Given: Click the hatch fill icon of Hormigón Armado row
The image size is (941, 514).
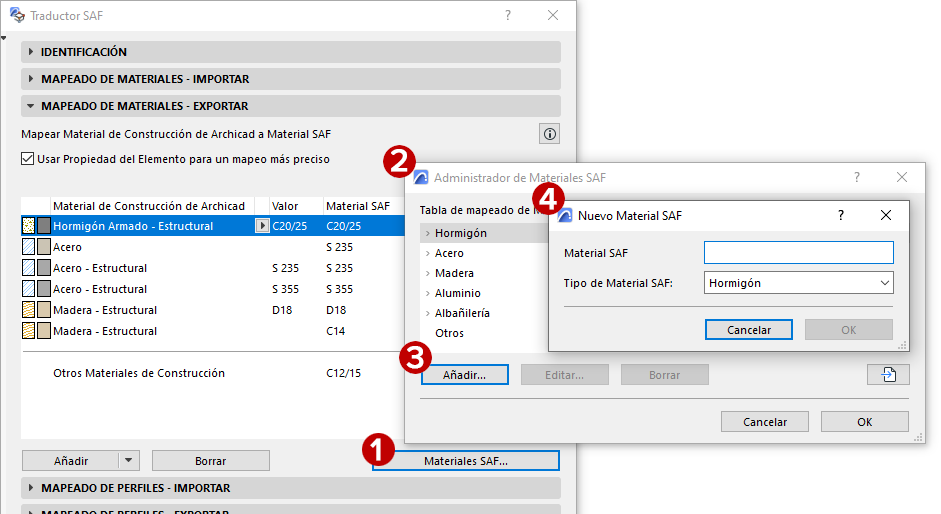Looking at the screenshot, I should (x=28, y=226).
